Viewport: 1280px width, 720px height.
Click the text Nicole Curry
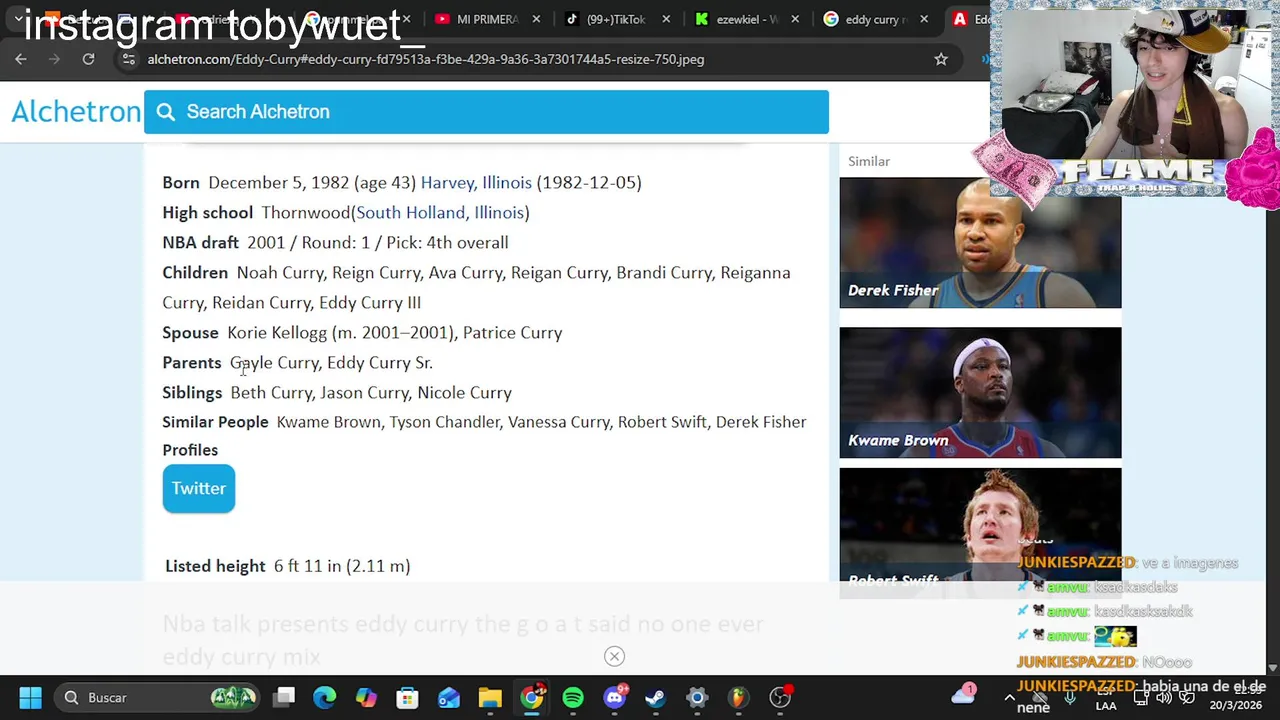464,392
